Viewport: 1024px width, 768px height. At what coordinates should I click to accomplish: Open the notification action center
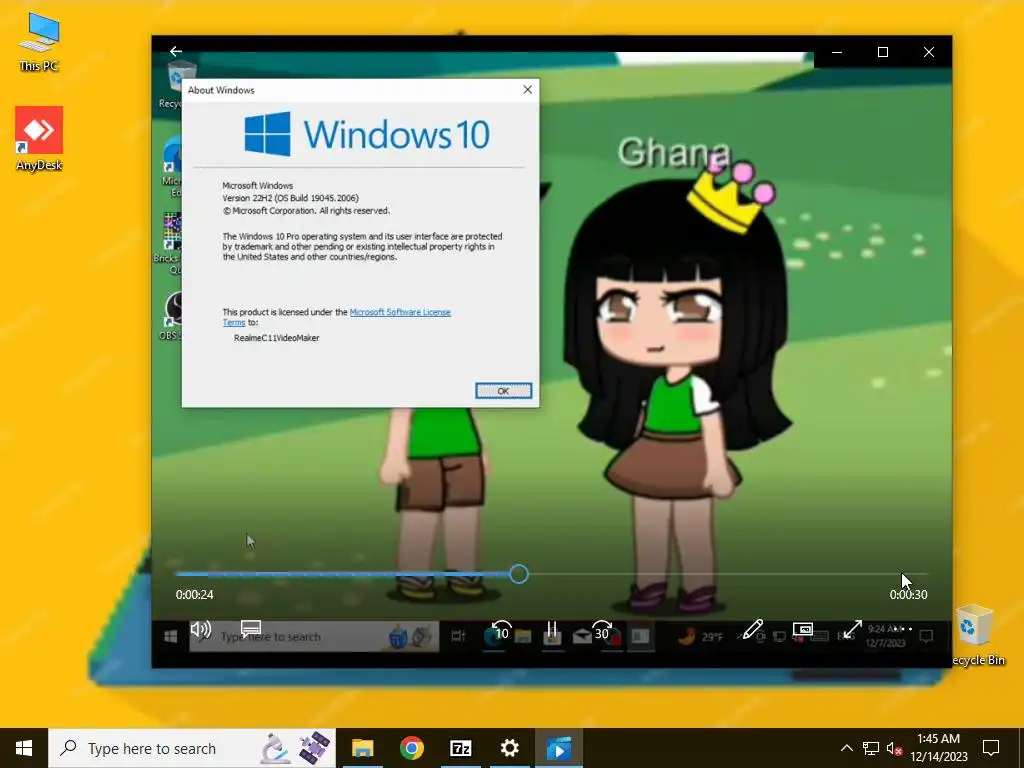pyautogui.click(x=991, y=748)
